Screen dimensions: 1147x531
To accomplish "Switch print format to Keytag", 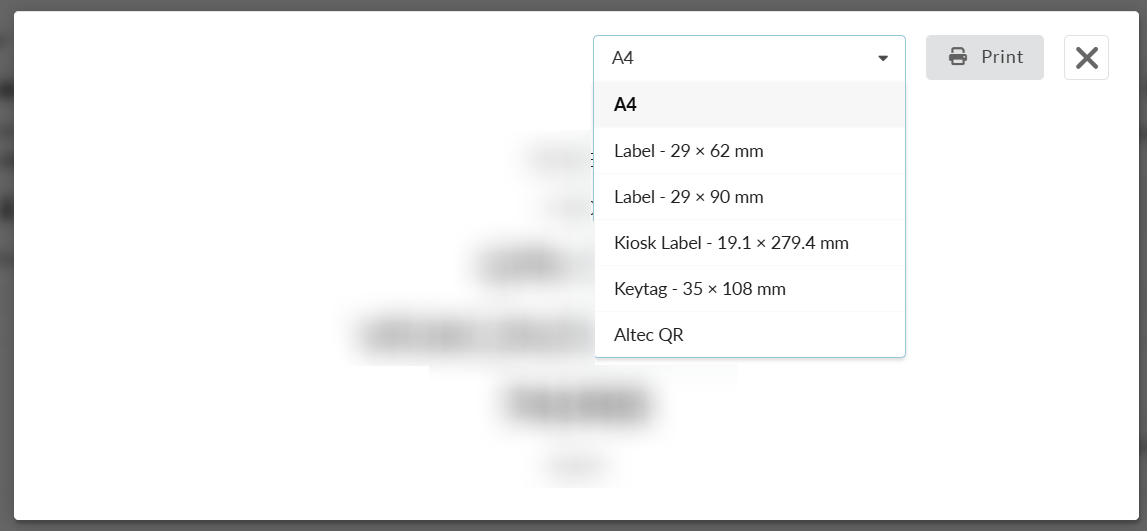I will [700, 289].
